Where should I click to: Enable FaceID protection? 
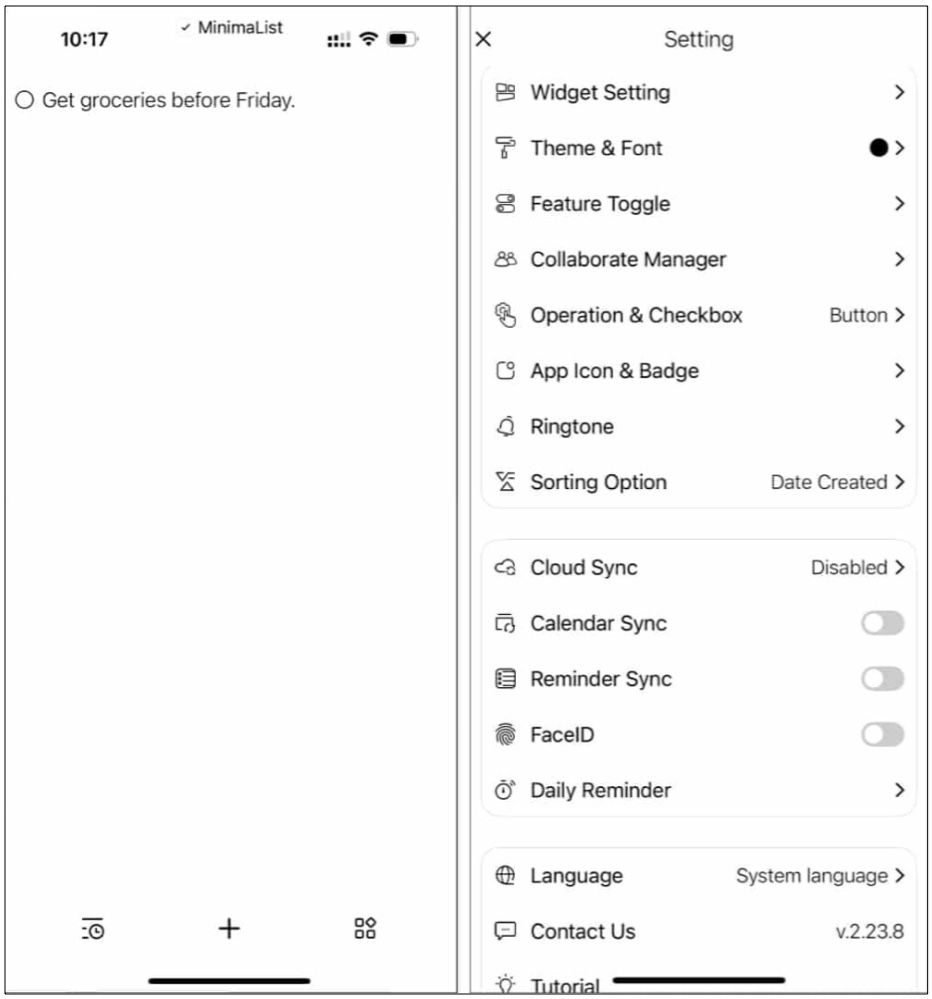pos(884,732)
